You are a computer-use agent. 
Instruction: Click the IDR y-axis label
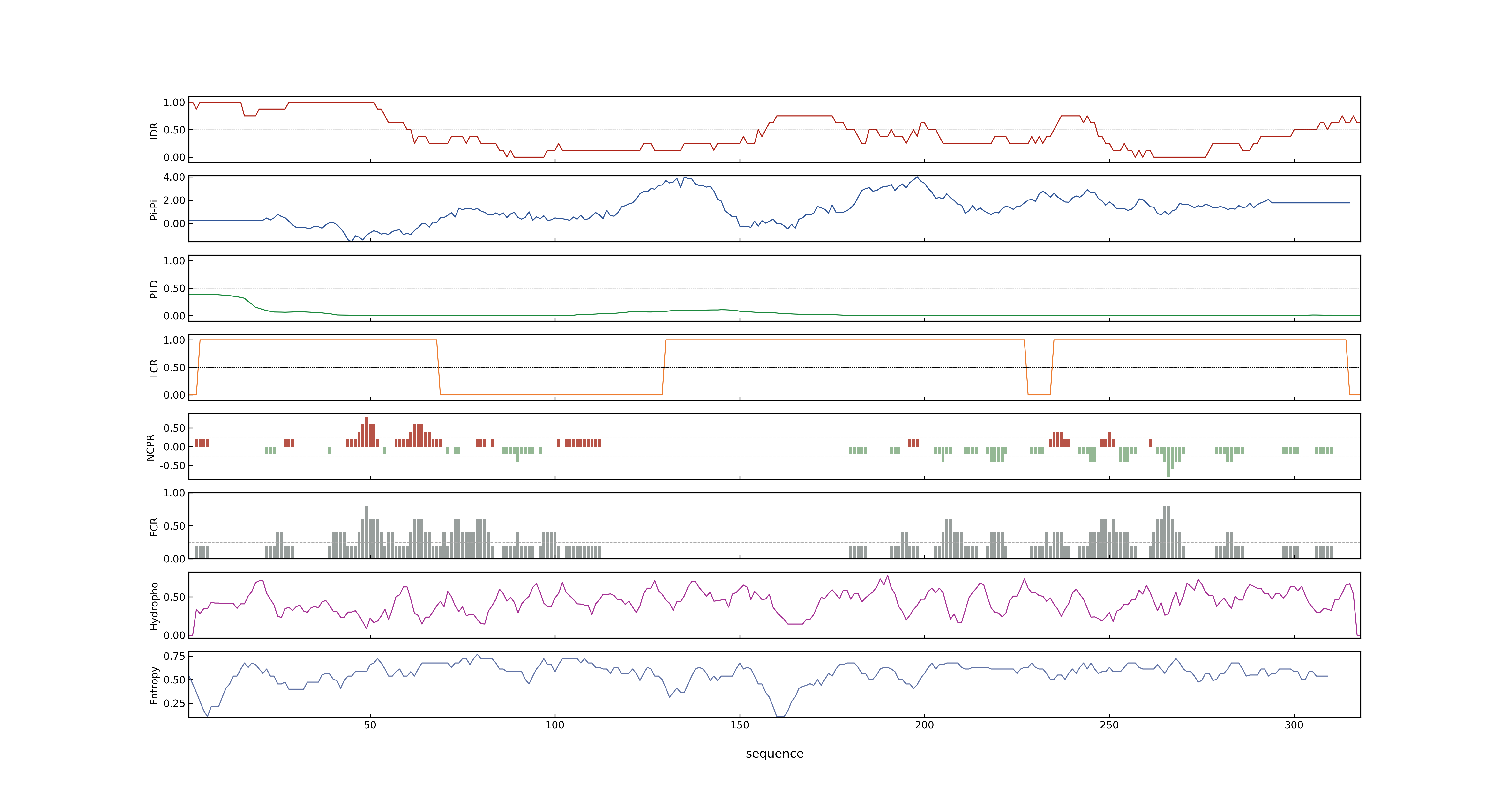(x=154, y=130)
